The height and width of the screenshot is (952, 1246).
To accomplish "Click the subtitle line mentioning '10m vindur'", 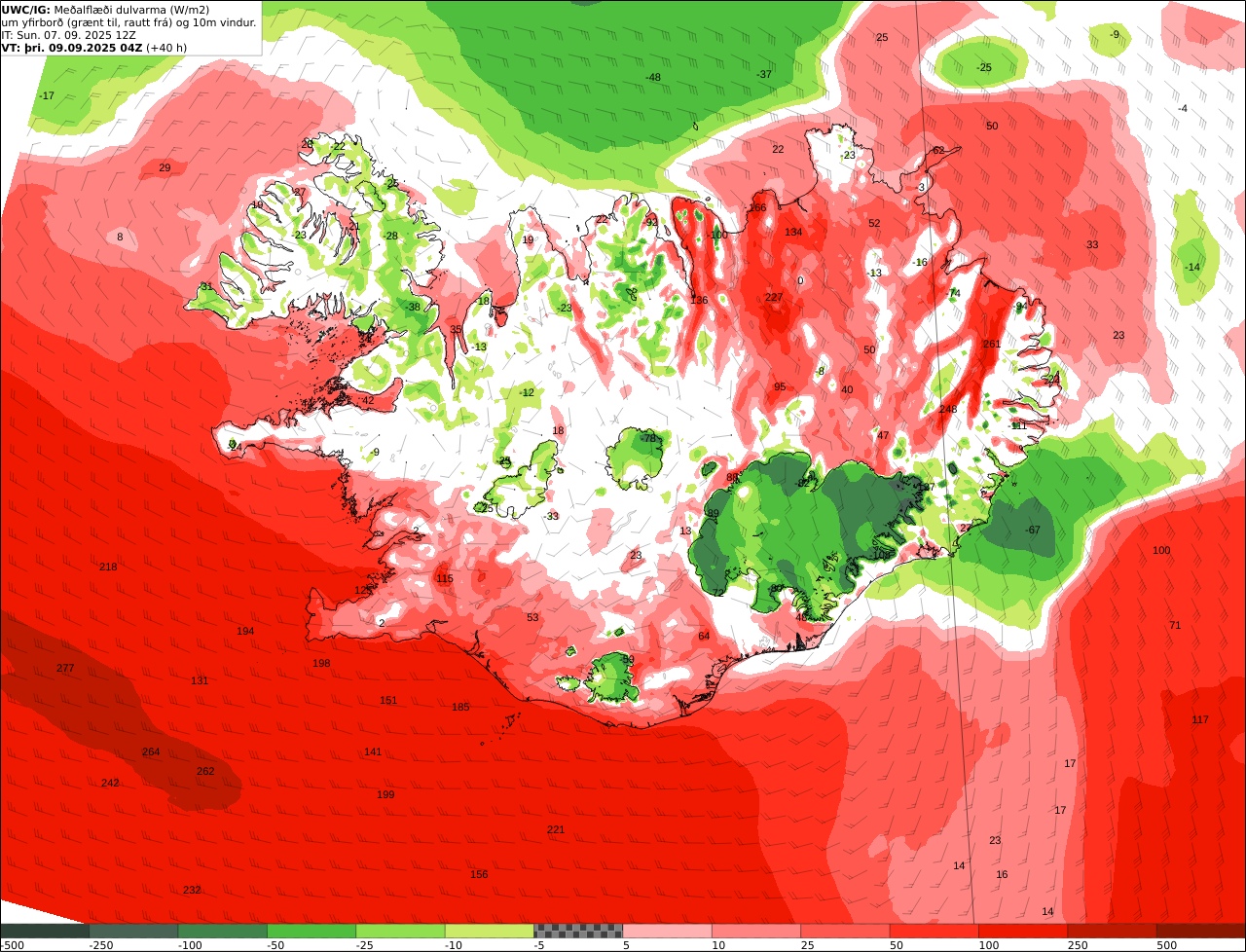I will click(x=129, y=22).
